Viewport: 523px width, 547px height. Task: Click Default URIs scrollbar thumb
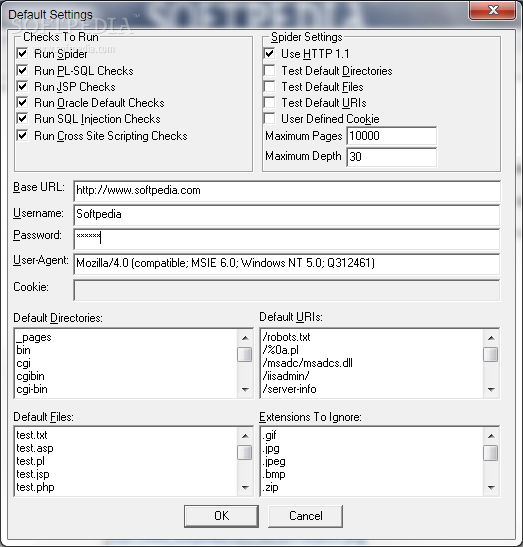tap(491, 354)
